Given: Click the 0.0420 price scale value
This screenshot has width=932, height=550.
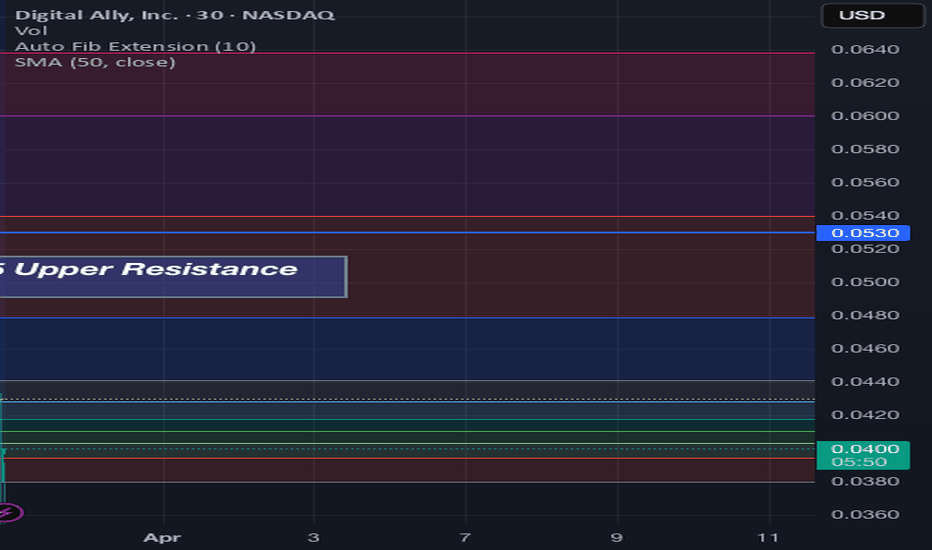Looking at the screenshot, I should 865,415.
